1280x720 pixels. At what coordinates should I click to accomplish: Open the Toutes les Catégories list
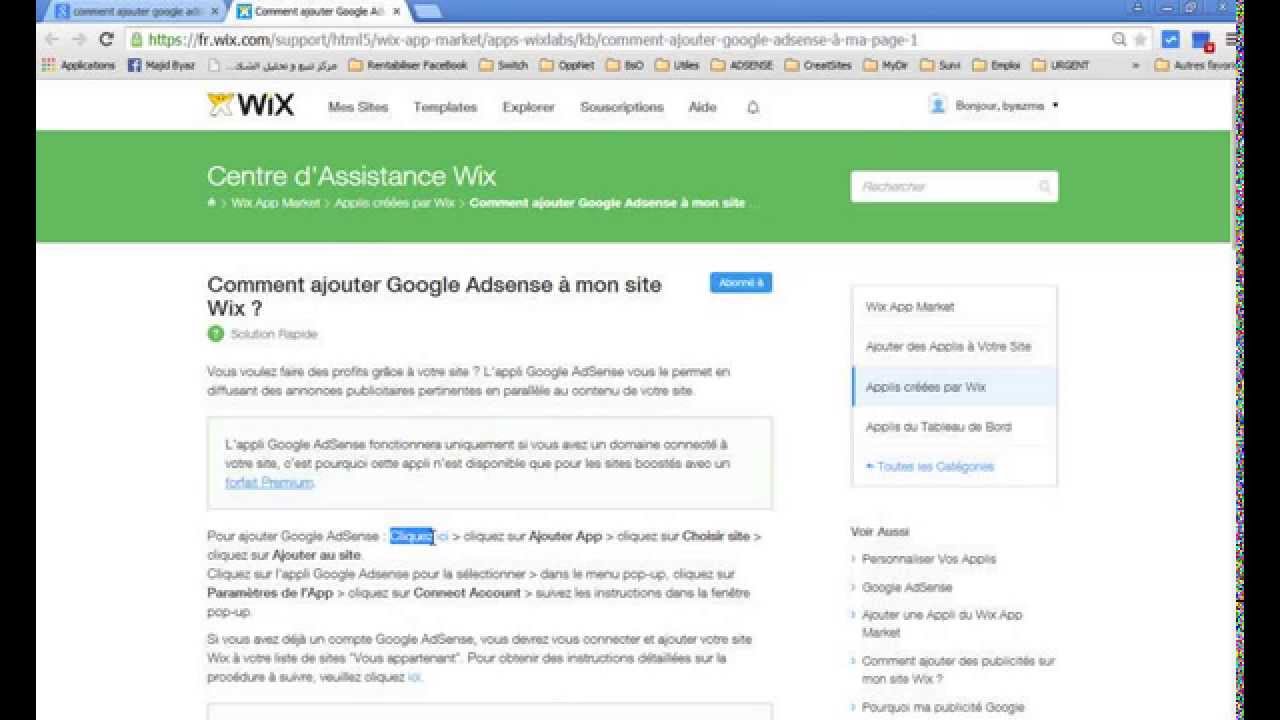(x=930, y=467)
